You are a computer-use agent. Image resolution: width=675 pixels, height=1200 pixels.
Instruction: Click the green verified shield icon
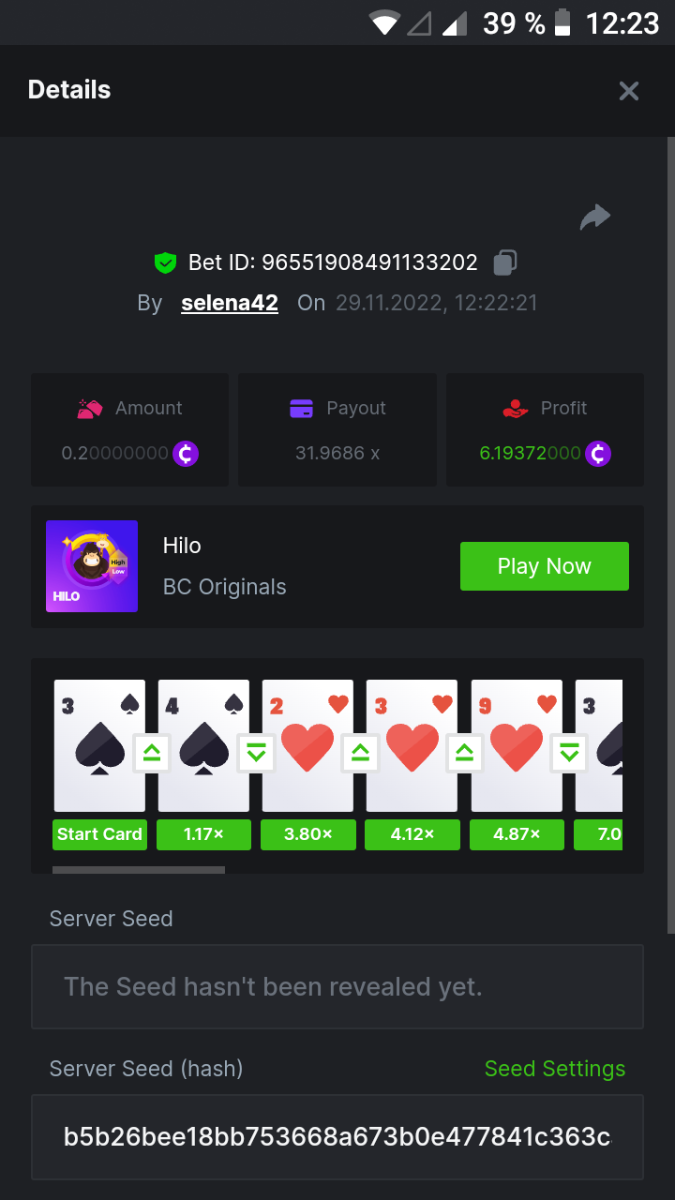(165, 263)
